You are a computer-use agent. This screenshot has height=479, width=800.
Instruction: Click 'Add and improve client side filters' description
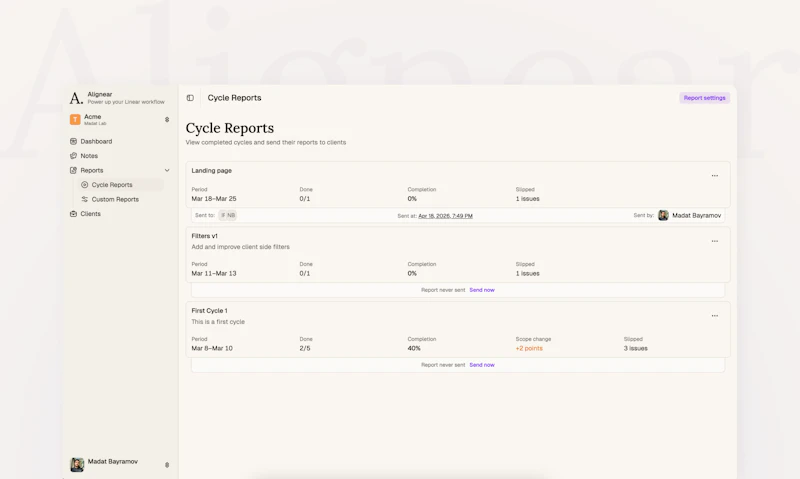[x=240, y=247]
